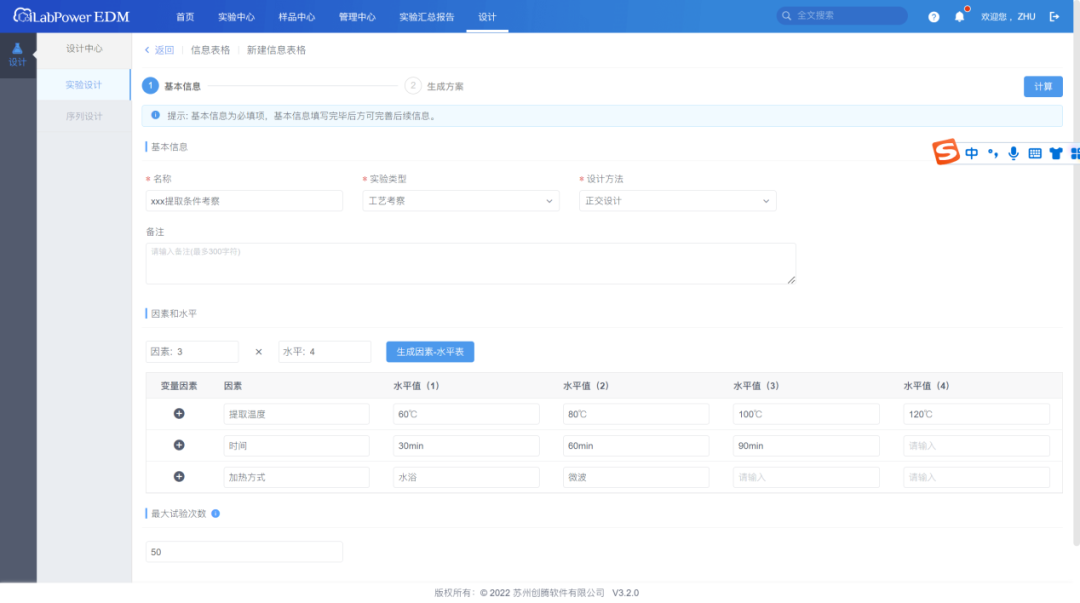Click the 新建信息表格 breadcrumb
The height and width of the screenshot is (603, 1080).
click(x=276, y=50)
